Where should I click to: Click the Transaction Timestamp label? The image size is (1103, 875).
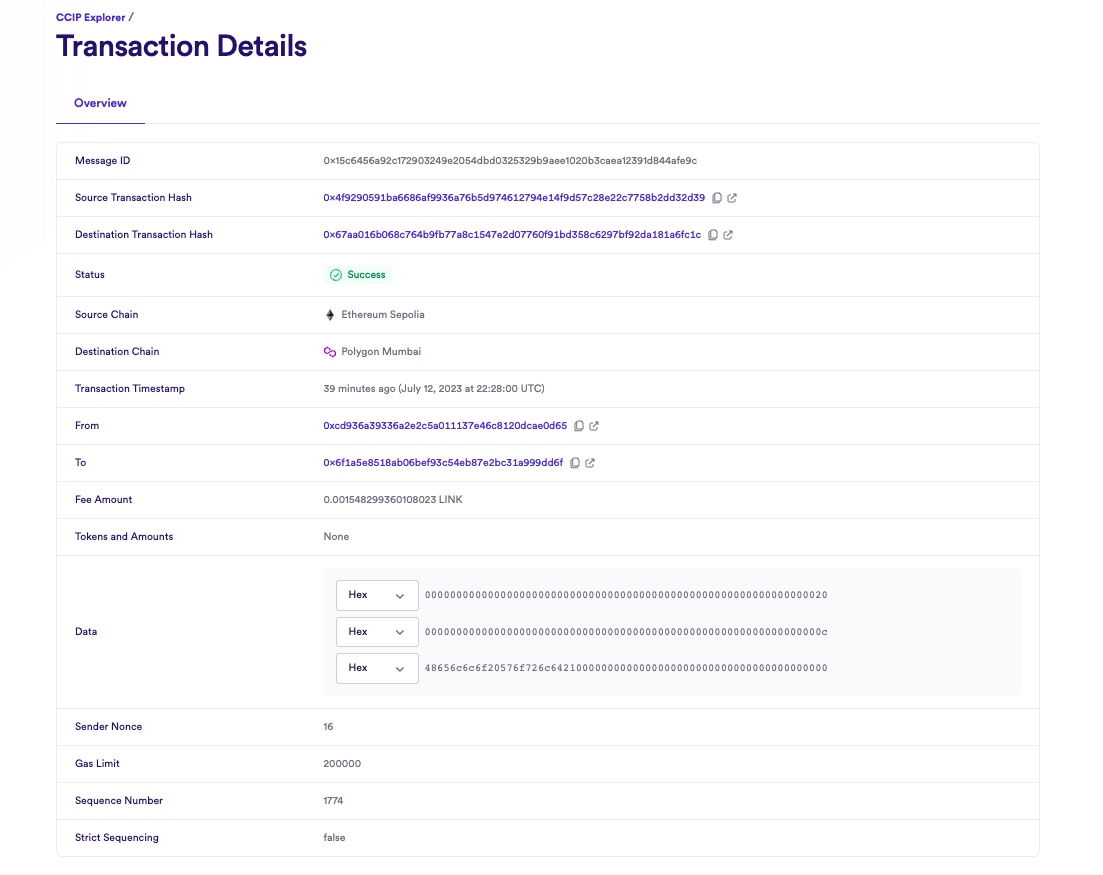pyautogui.click(x=130, y=388)
